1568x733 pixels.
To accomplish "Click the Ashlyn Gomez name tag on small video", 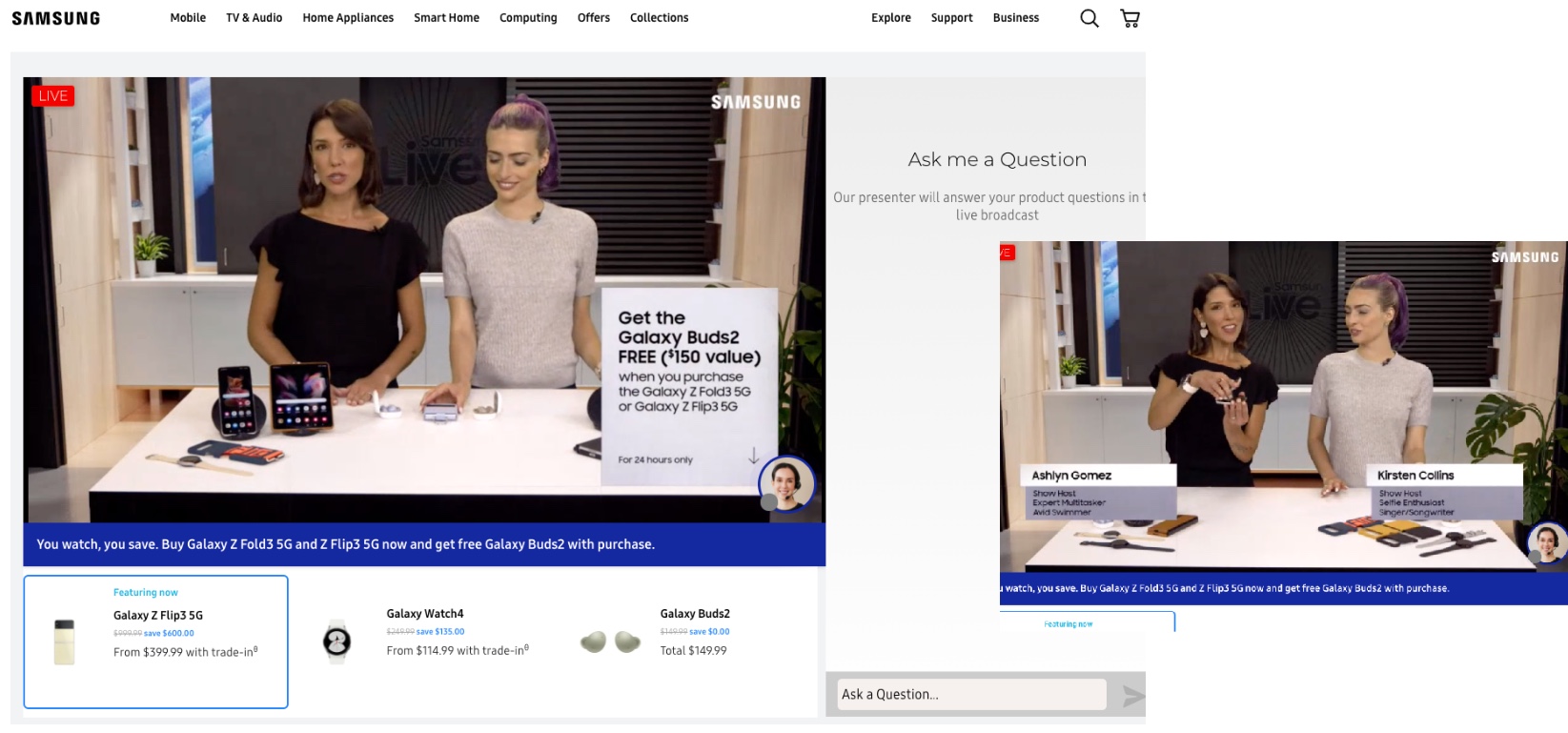I will tap(1099, 475).
